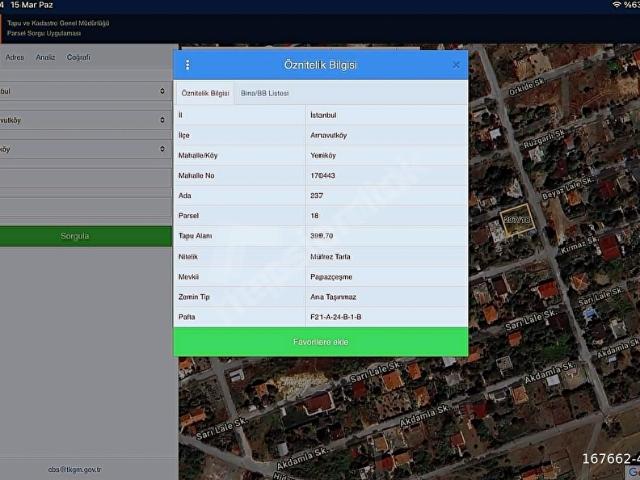Close the Öznitelik Bilgisi dialog
Image resolution: width=640 pixels, height=480 pixels.
[x=456, y=65]
